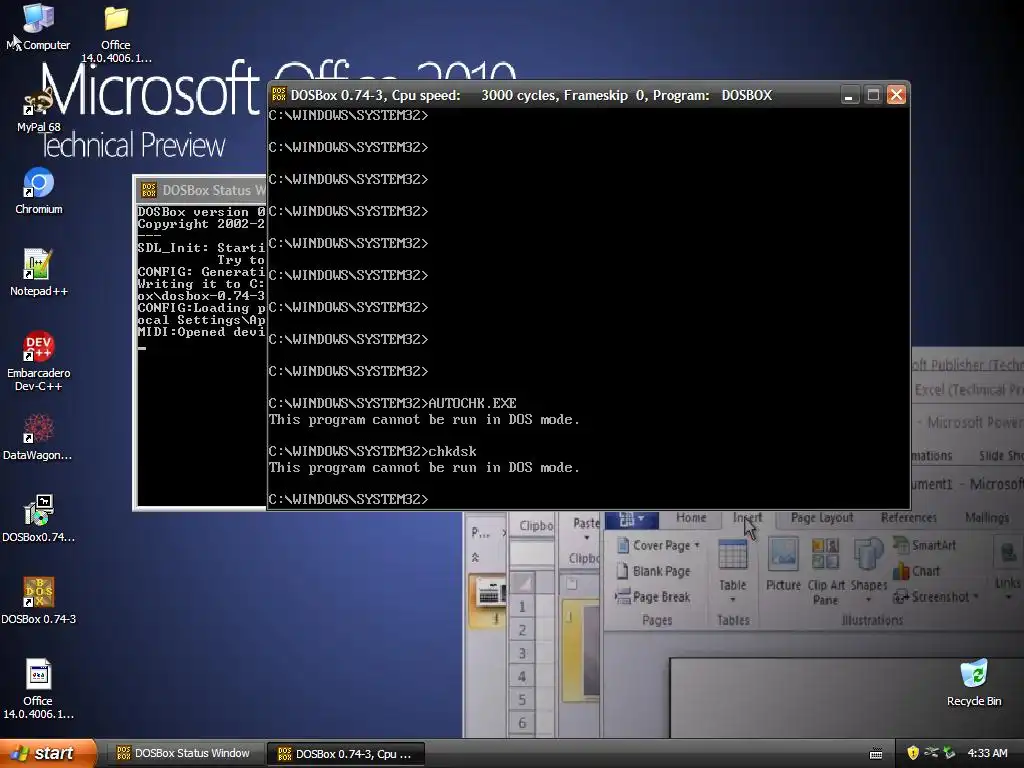
Task: Insert a Picture from Word ribbon
Action: coord(783,566)
